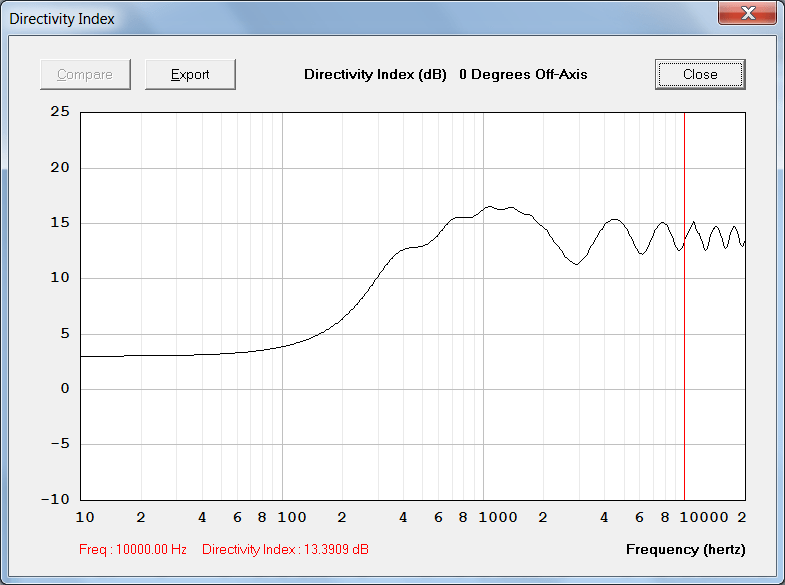Click the Export button

coord(190,75)
